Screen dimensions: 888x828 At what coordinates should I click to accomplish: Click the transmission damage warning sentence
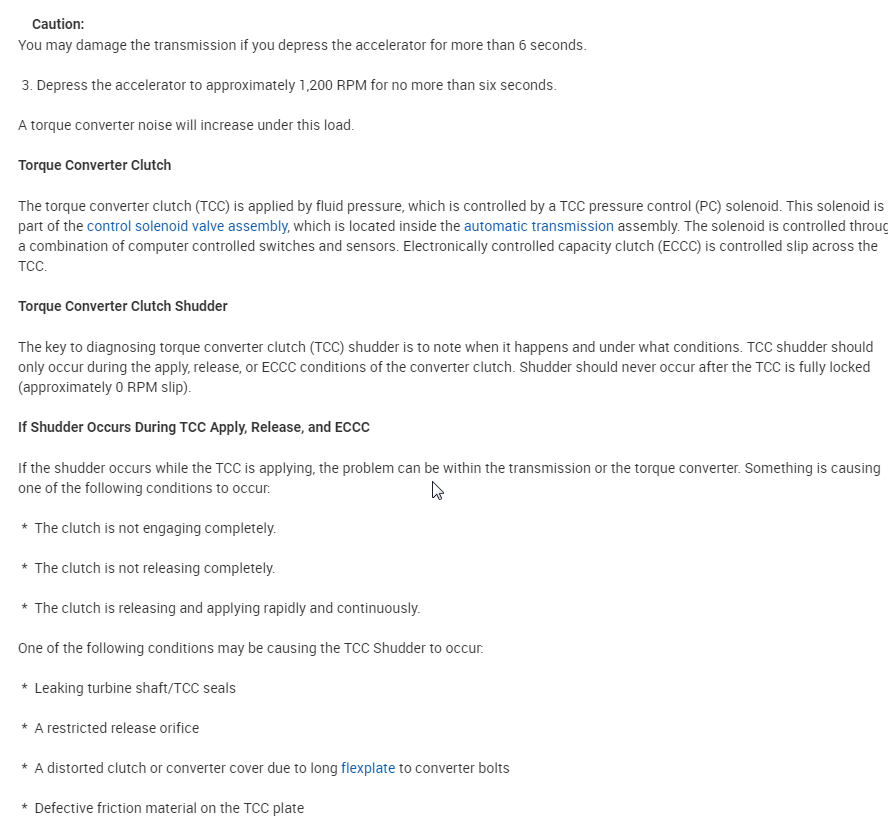301,45
